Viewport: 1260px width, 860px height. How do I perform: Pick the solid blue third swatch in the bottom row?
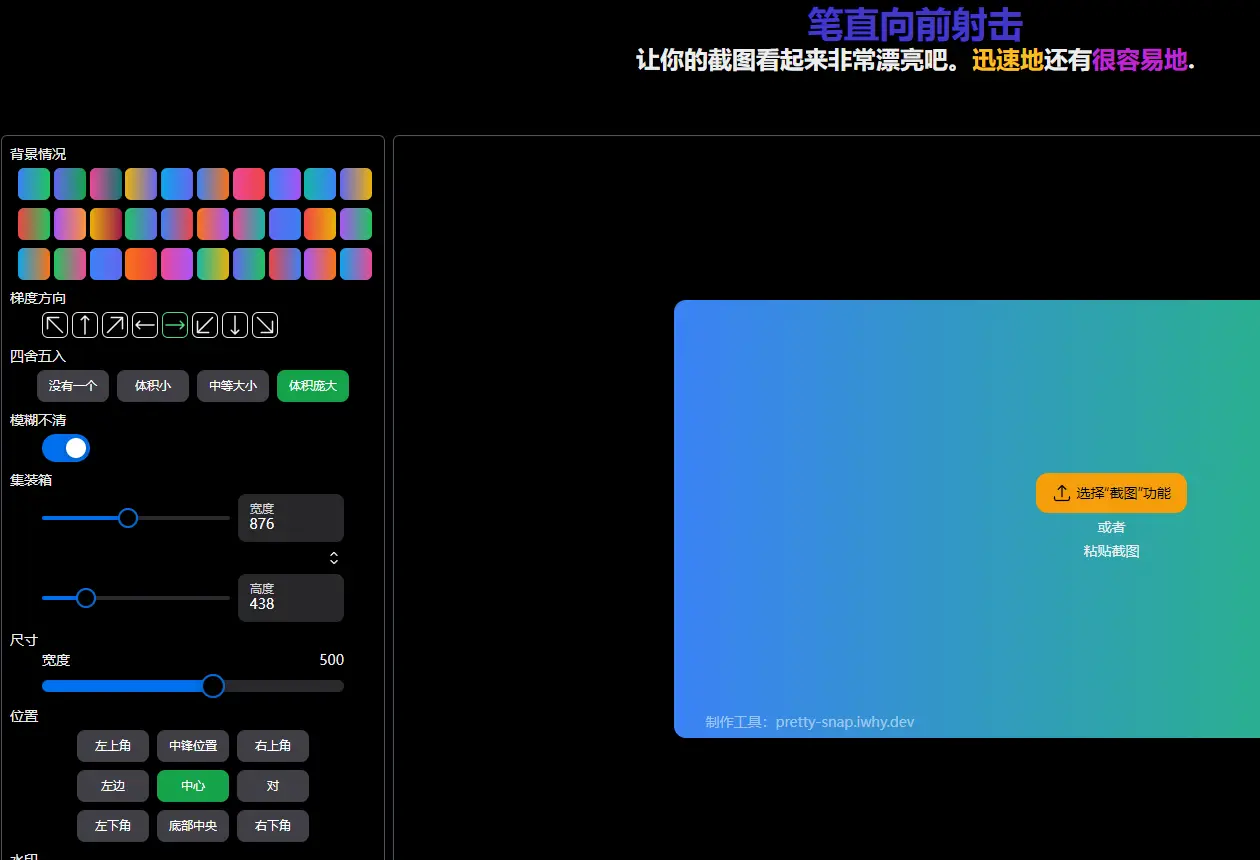point(106,264)
